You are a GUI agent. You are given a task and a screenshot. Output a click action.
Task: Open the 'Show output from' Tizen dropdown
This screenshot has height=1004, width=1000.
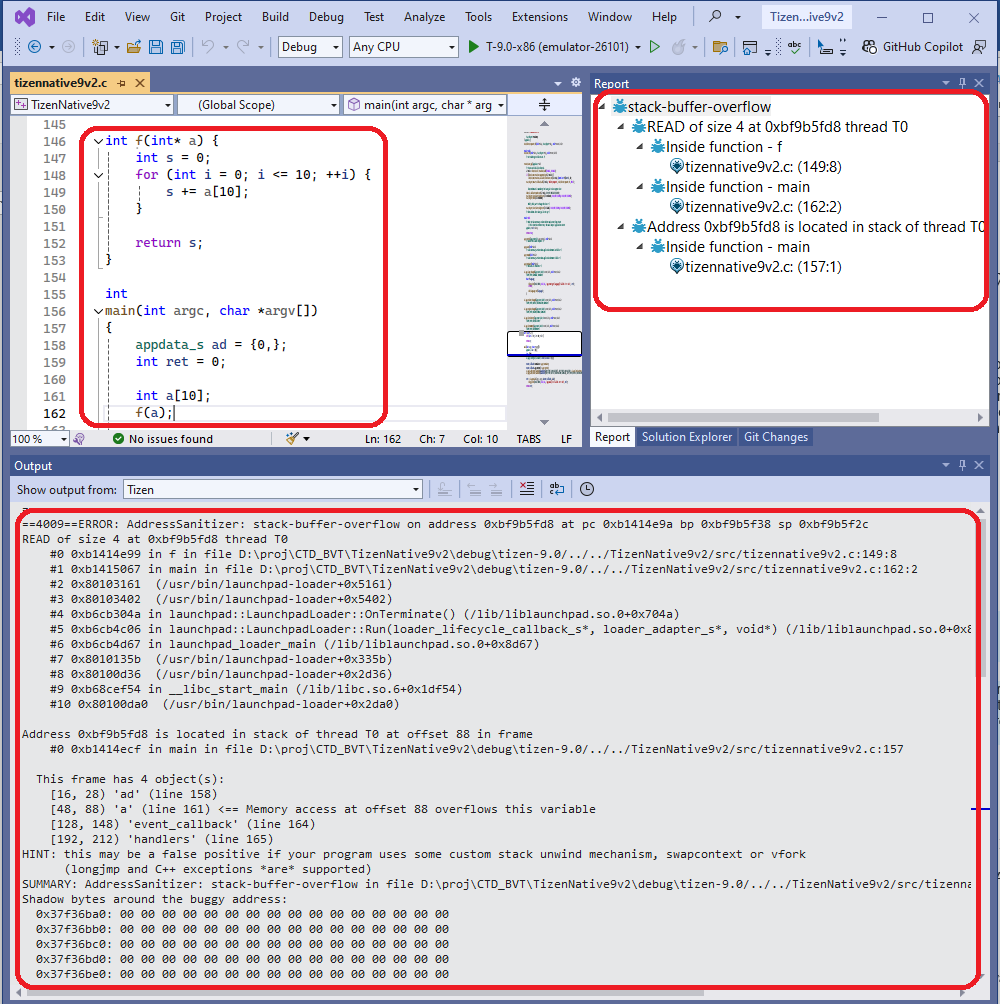click(272, 489)
